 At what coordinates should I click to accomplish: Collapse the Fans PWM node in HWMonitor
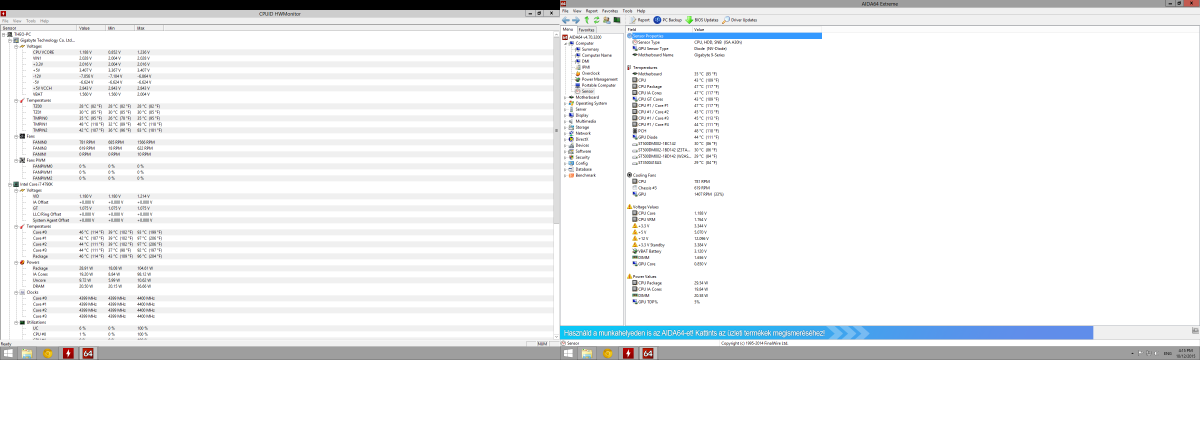point(15,160)
